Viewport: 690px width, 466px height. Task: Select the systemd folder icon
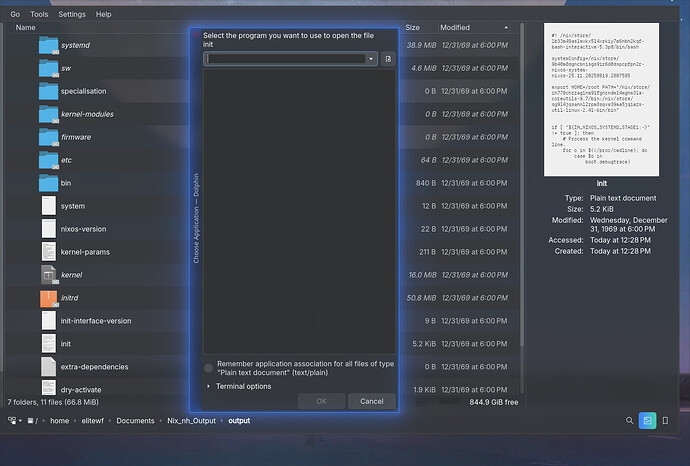[x=49, y=45]
